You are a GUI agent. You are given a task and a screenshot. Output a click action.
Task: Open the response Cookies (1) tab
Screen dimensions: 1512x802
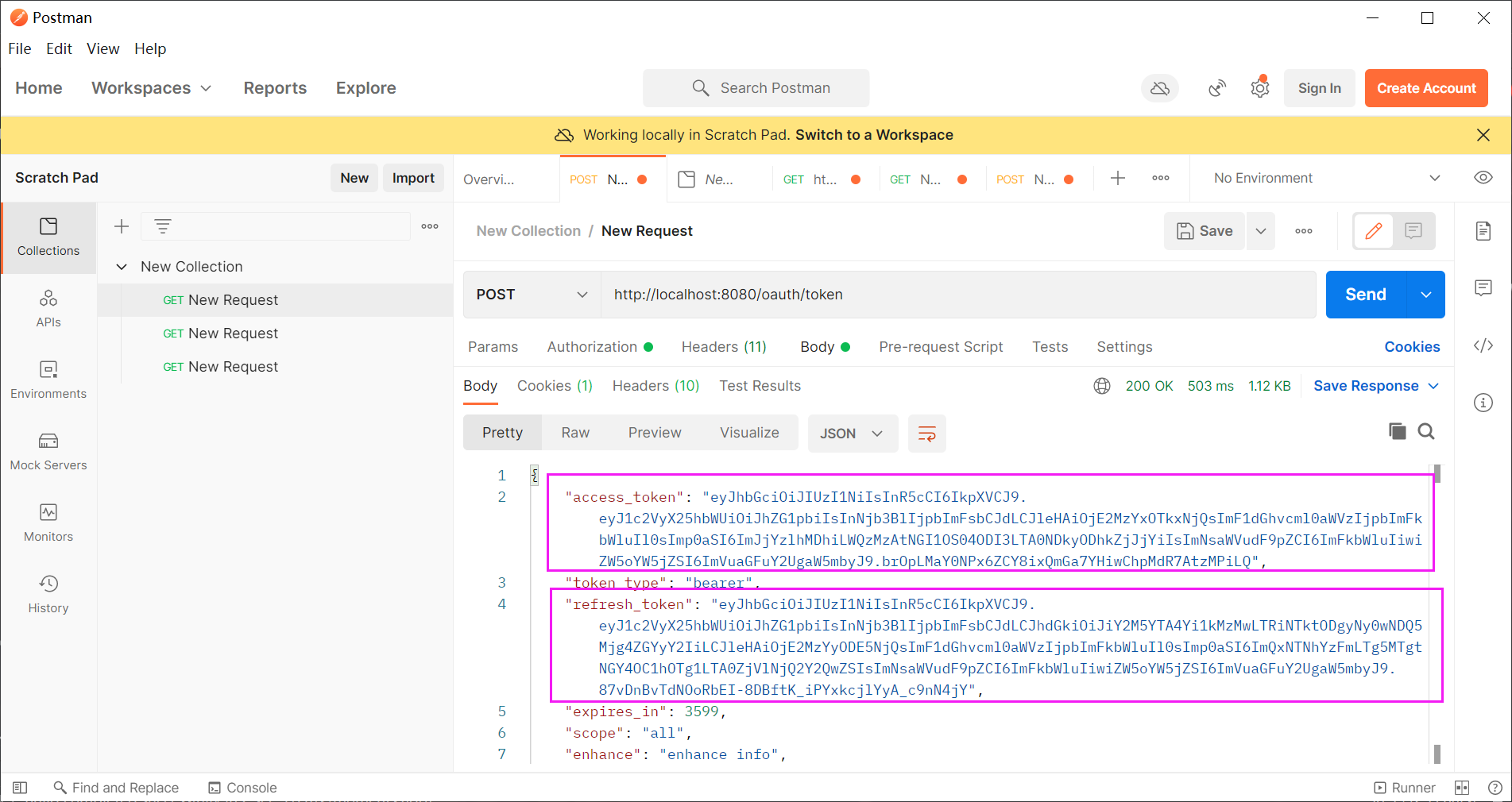(x=555, y=386)
